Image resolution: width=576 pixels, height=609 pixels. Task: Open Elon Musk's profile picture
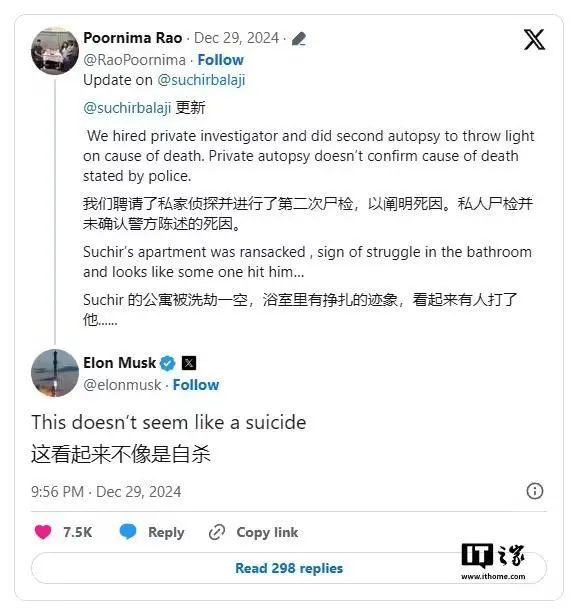tap(55, 373)
